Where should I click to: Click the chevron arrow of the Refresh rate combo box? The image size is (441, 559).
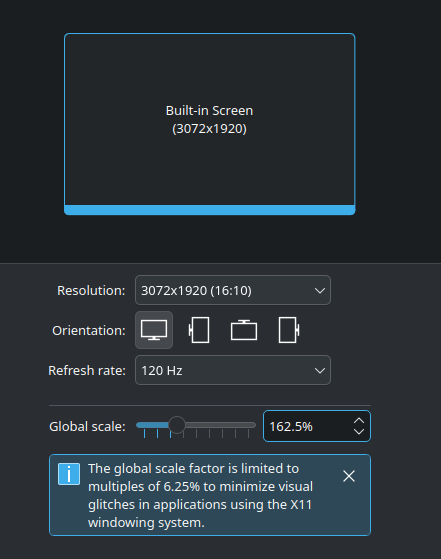(x=320, y=370)
